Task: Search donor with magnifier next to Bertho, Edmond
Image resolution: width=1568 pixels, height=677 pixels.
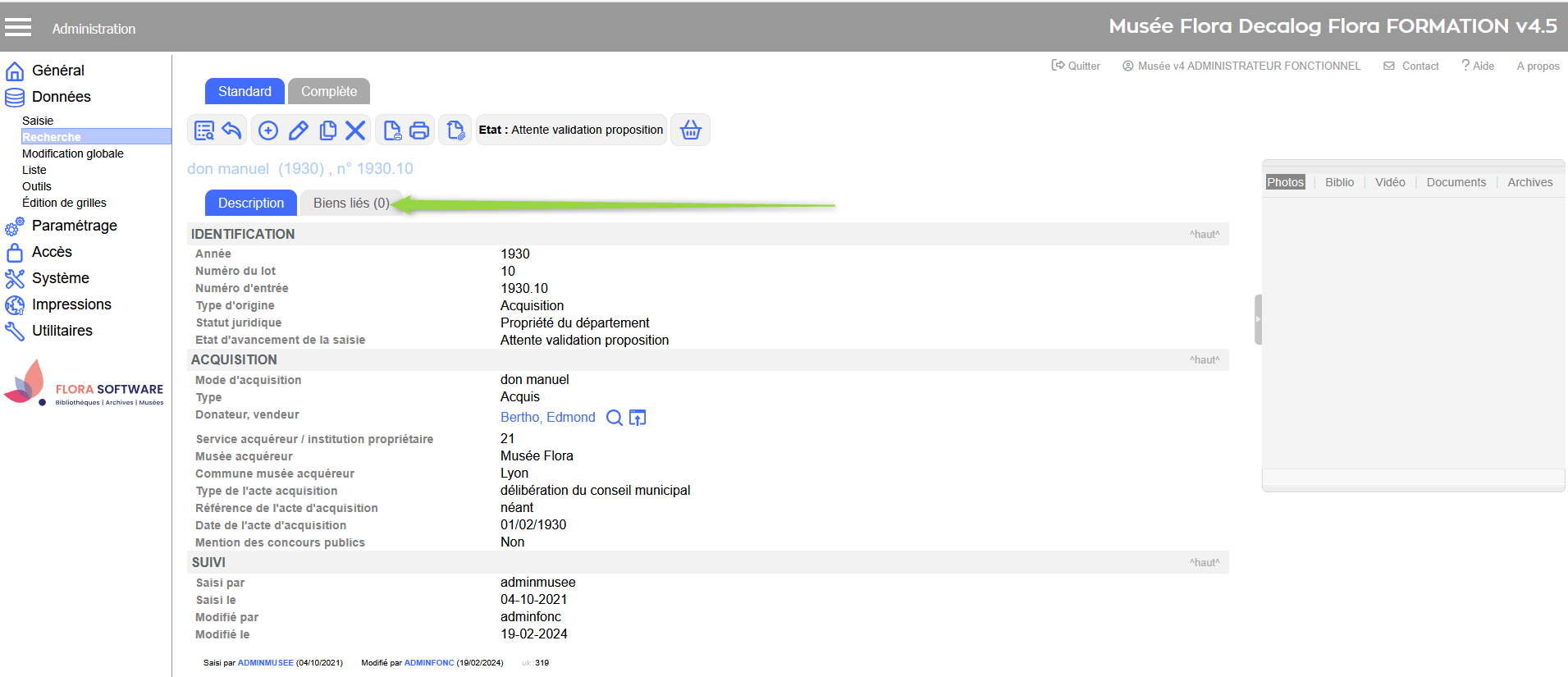Action: (x=614, y=418)
